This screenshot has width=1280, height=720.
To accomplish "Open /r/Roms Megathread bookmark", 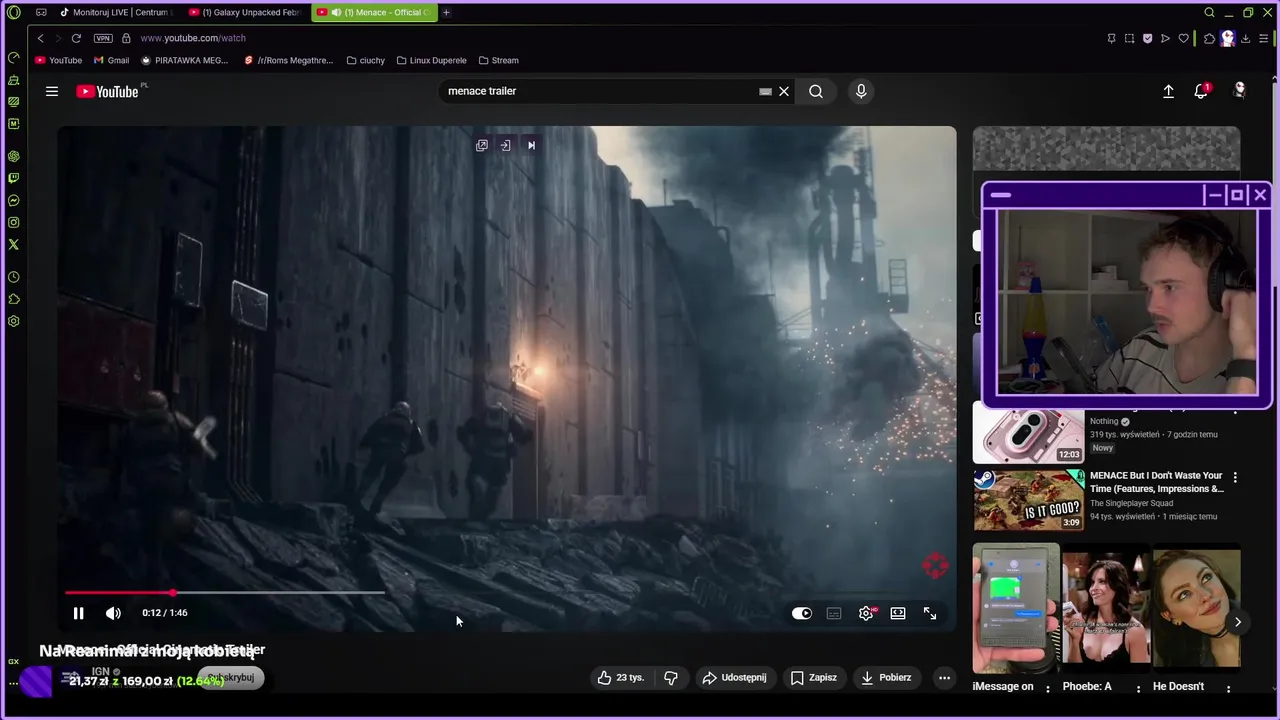I will pyautogui.click(x=289, y=60).
